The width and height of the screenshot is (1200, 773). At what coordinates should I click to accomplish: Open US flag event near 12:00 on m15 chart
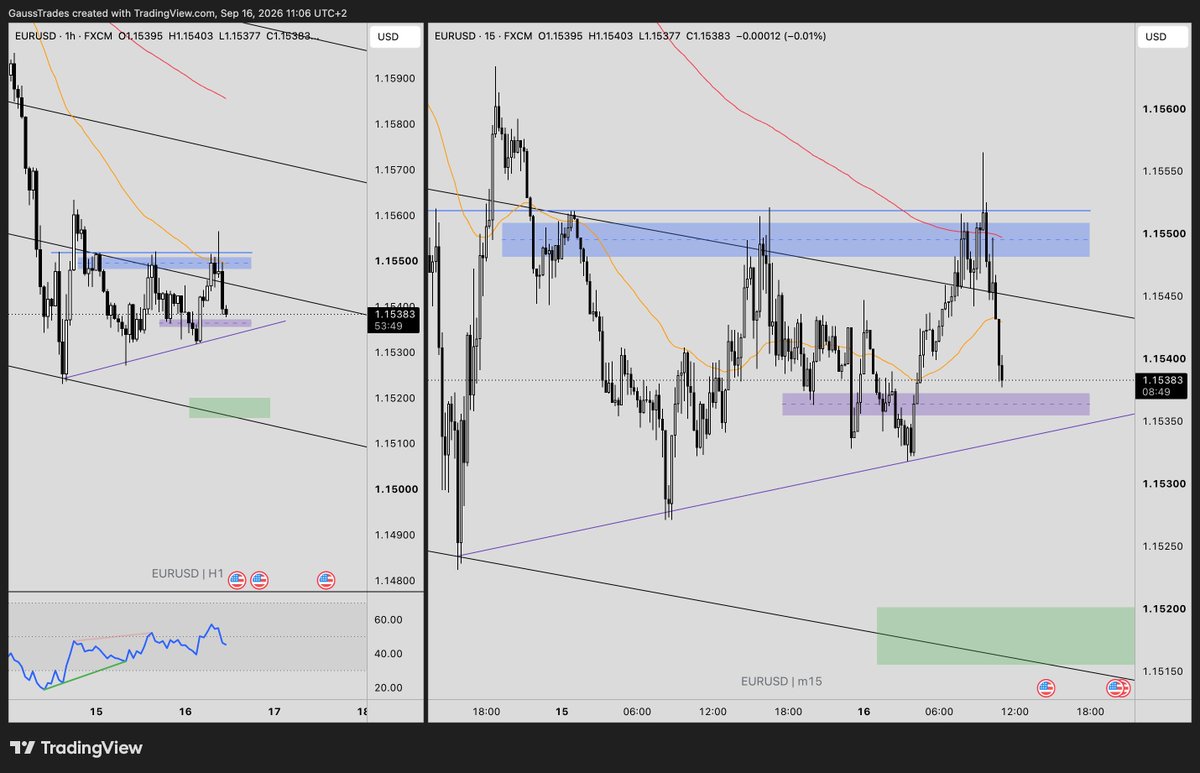coord(1046,687)
